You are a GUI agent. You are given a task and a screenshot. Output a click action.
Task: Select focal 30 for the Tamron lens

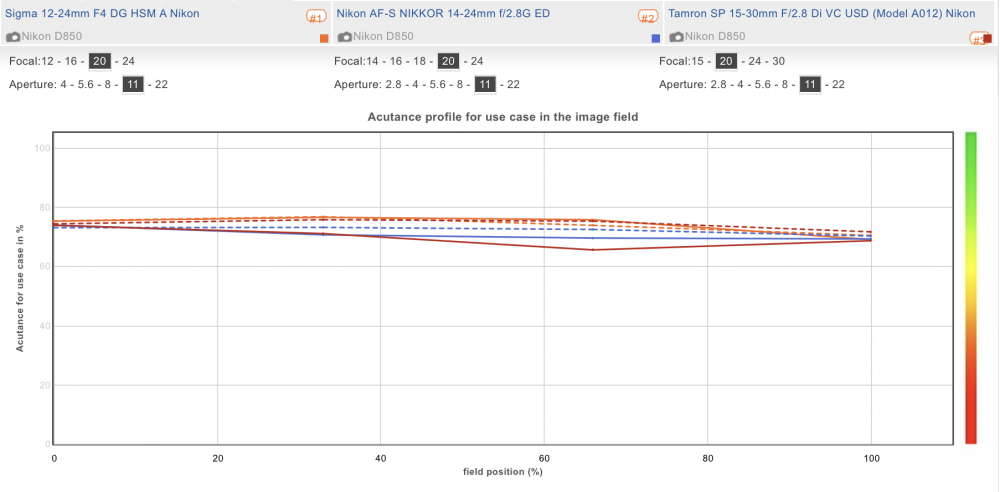click(x=778, y=62)
